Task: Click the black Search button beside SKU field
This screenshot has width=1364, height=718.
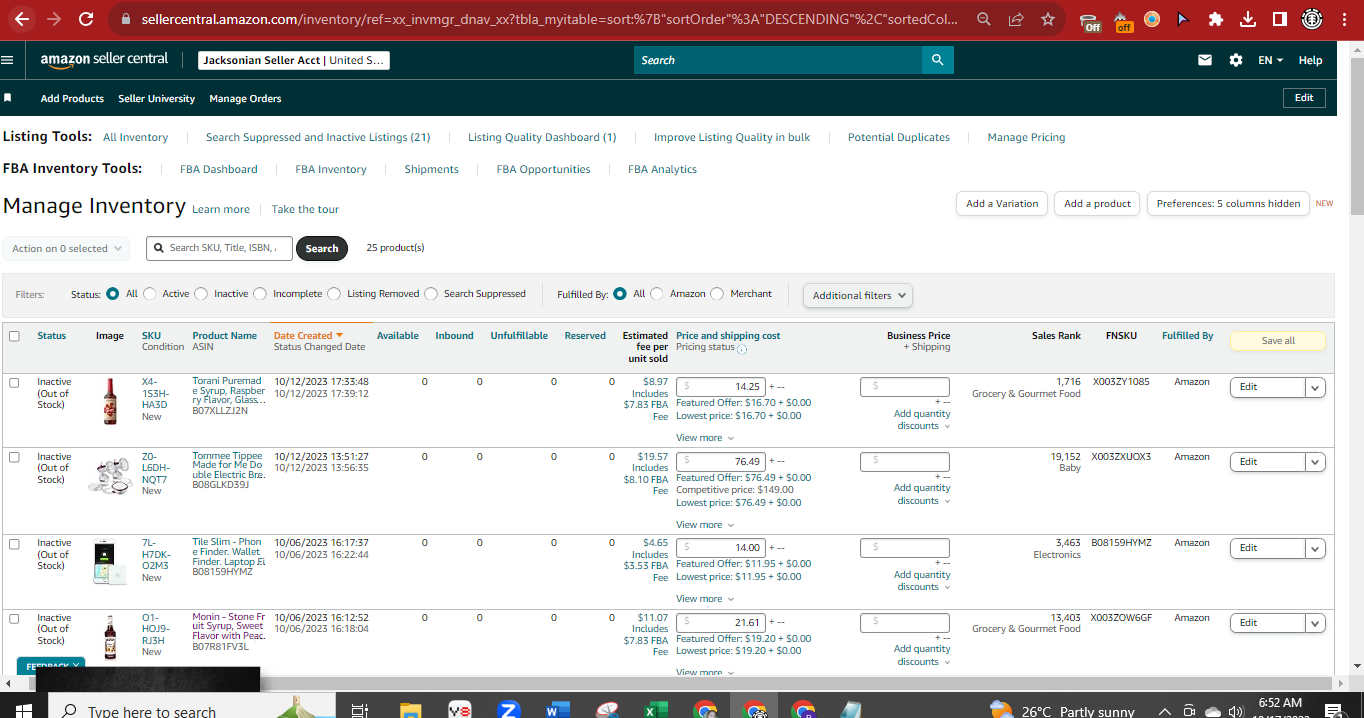Action: click(x=322, y=248)
